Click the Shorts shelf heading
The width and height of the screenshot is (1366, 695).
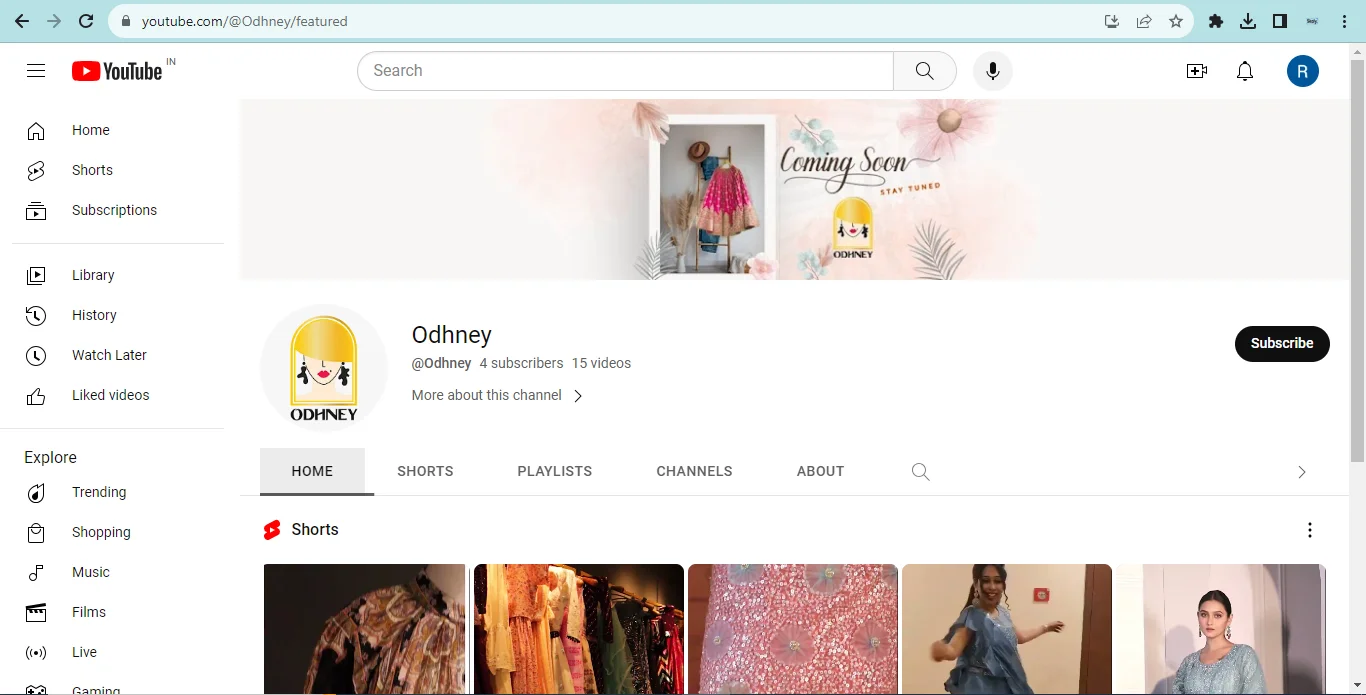315,530
